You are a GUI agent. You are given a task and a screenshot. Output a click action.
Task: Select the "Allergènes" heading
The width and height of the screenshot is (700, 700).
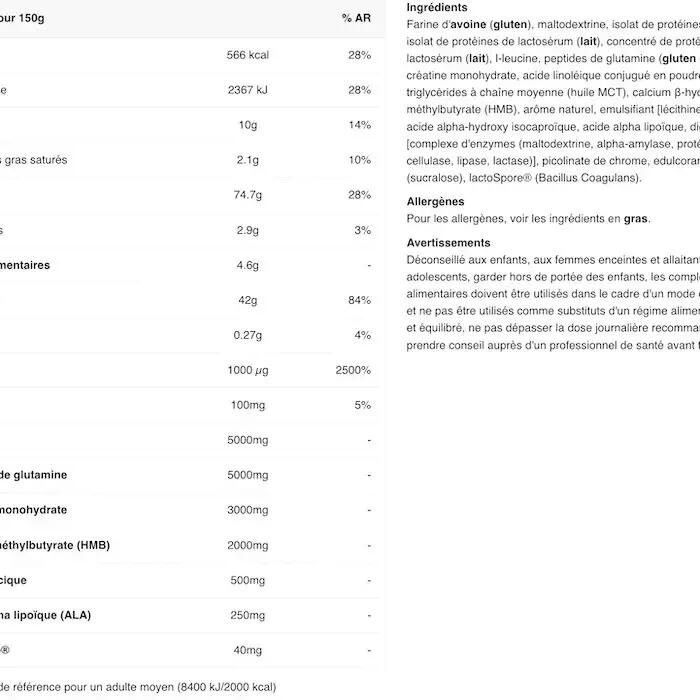[436, 202]
